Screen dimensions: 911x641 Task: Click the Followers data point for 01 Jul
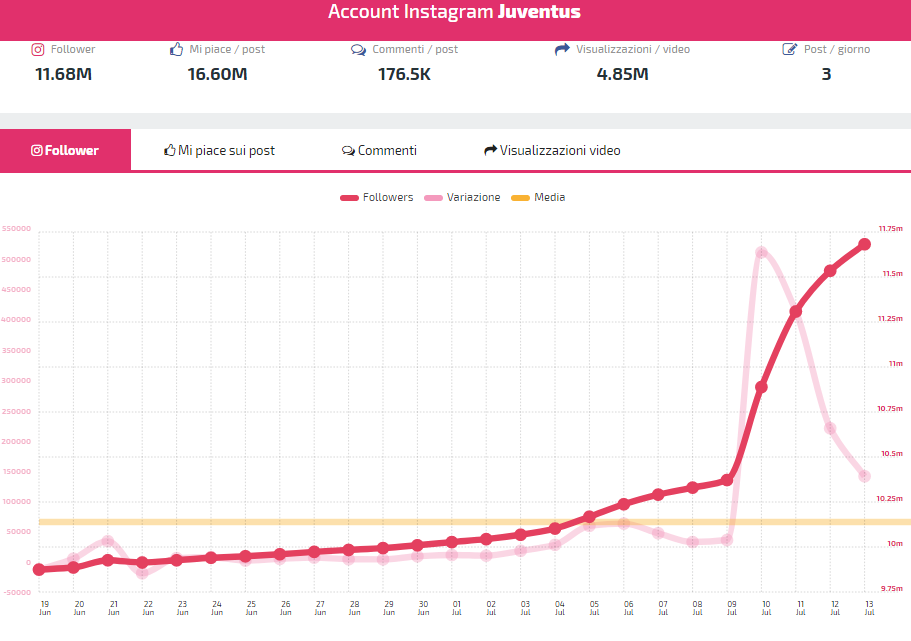point(452,542)
